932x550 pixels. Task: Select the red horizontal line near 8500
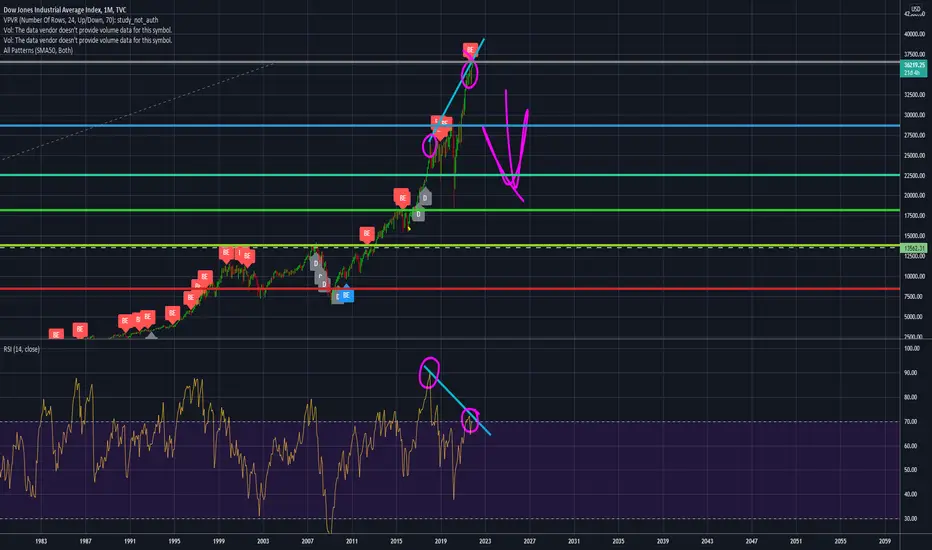pos(451,289)
